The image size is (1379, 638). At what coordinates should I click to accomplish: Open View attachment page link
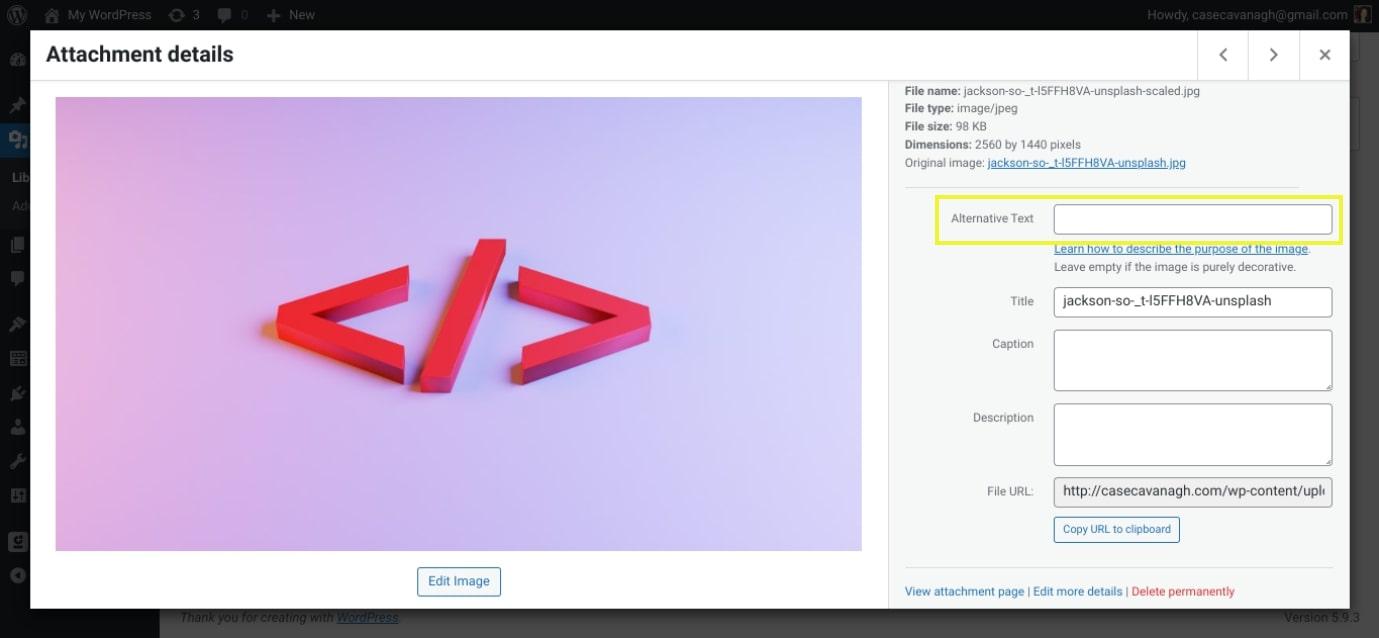[x=964, y=592]
